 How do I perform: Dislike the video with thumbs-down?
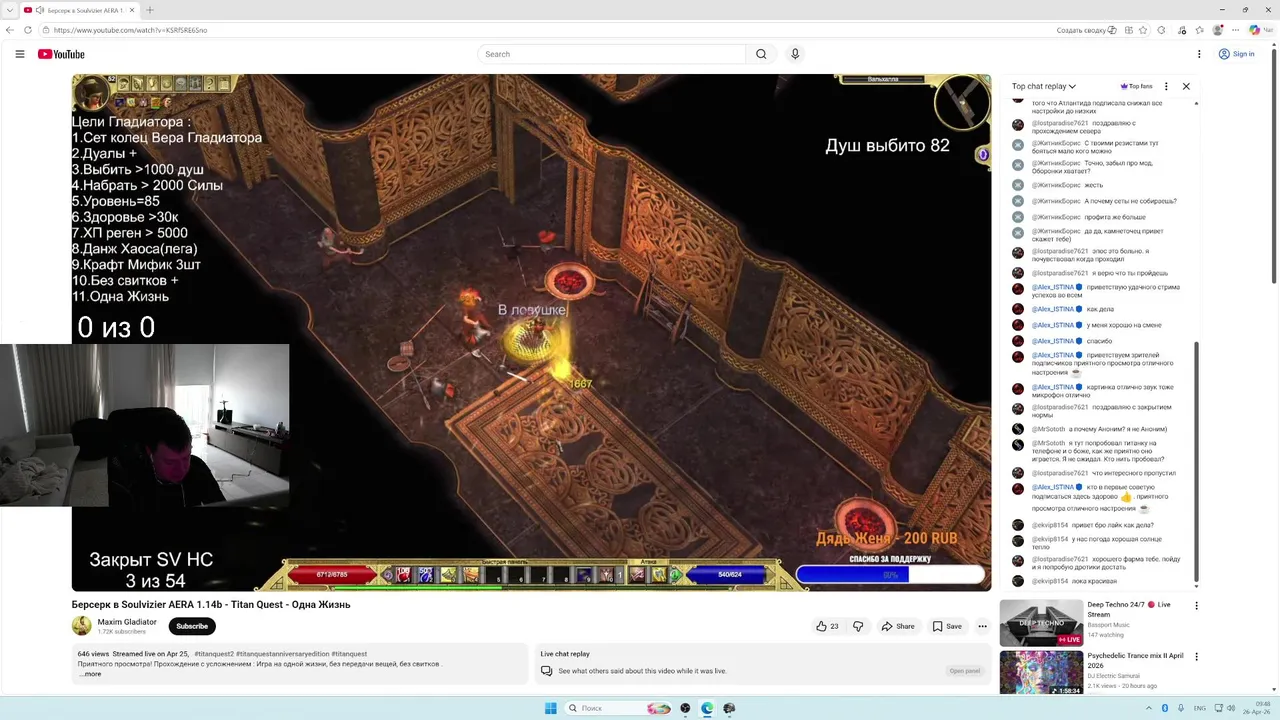point(858,626)
